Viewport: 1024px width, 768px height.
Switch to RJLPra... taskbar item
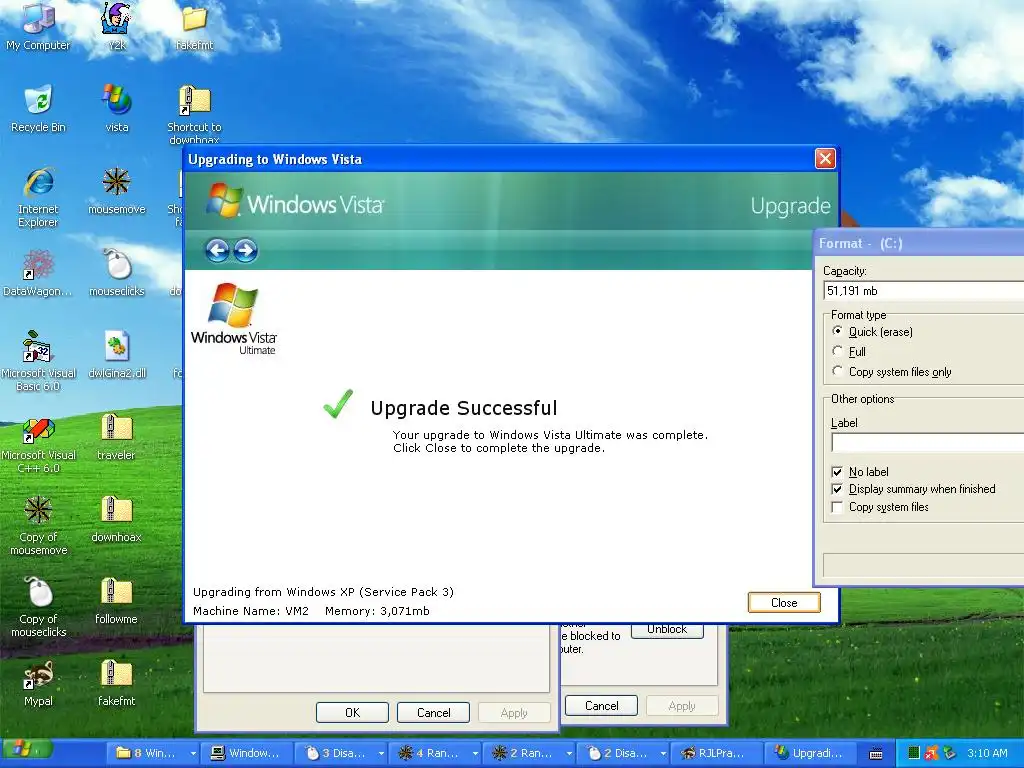coord(716,753)
